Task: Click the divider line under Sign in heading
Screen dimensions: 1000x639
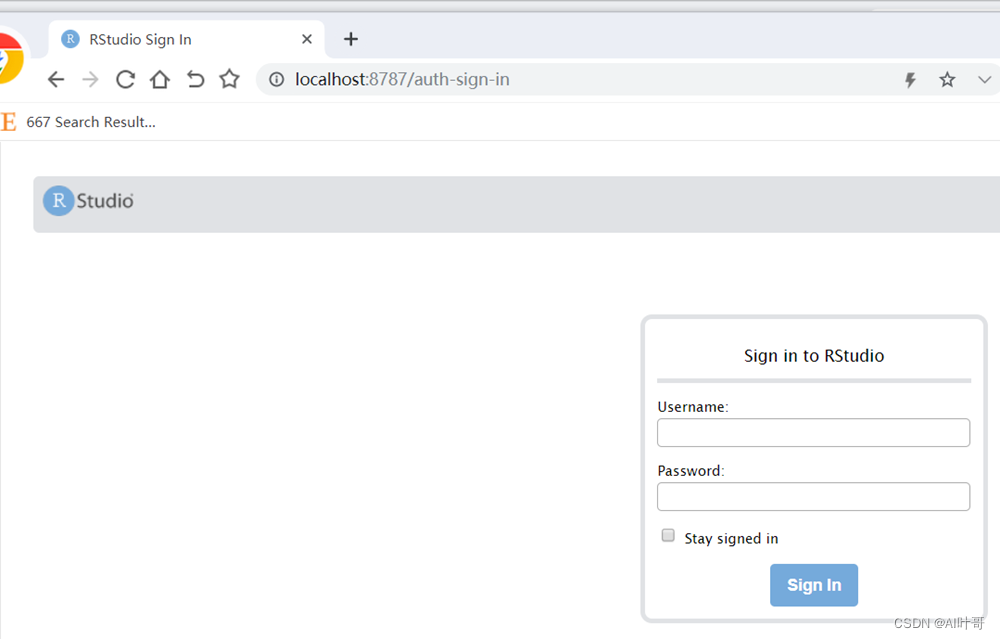Action: tap(813, 380)
